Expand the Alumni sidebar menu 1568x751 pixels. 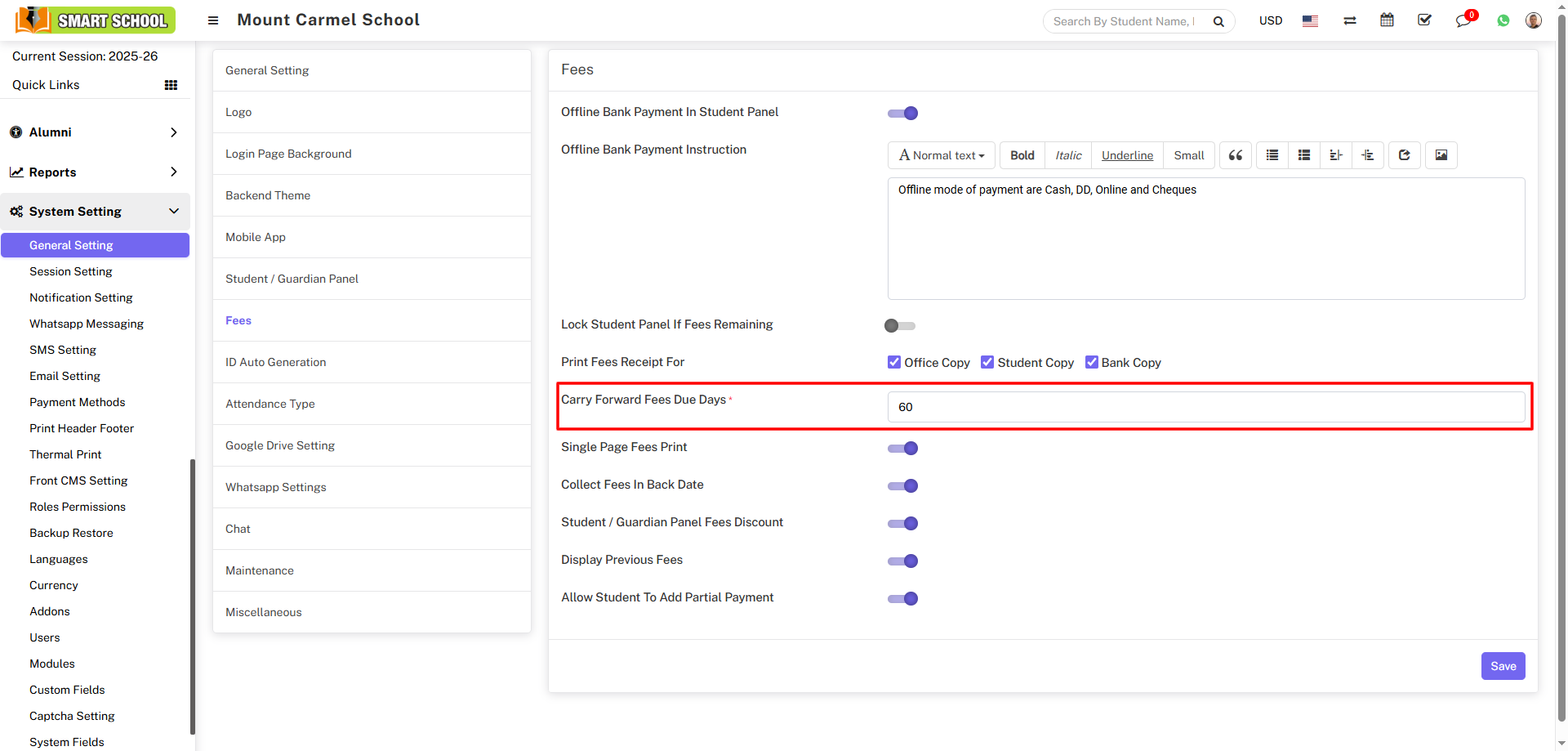pyautogui.click(x=95, y=132)
